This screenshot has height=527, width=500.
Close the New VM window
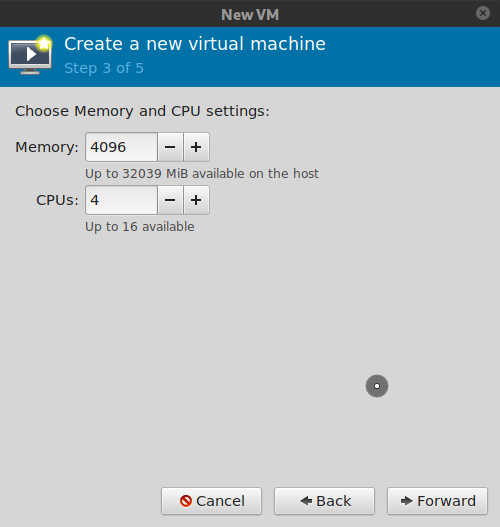tap(483, 13)
